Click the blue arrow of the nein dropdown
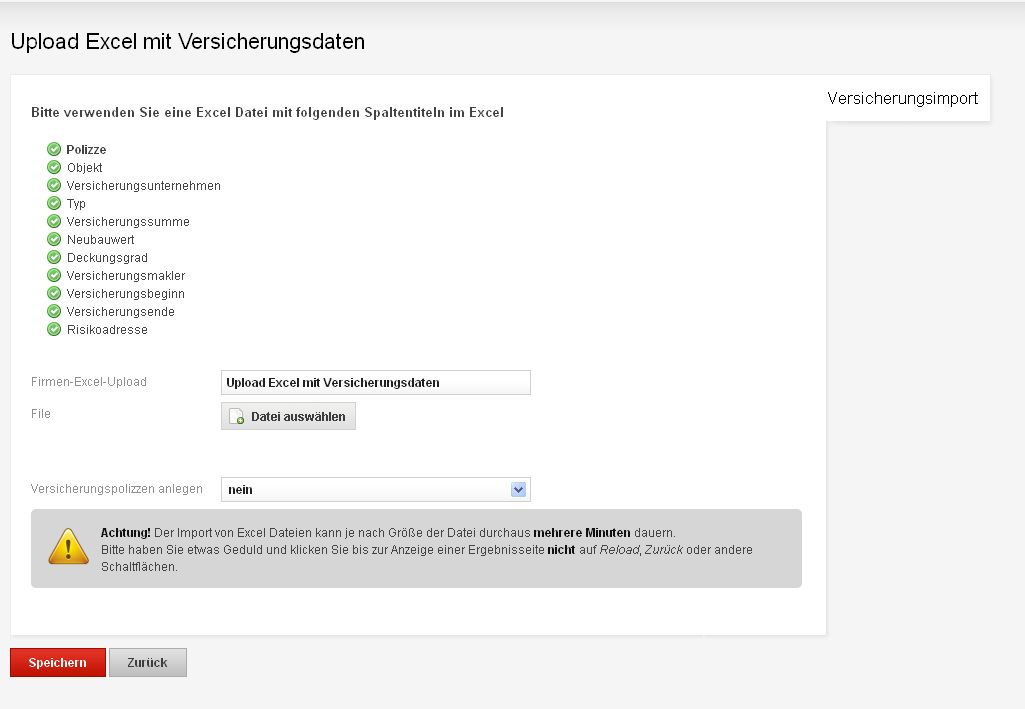This screenshot has height=709, width=1025. [x=518, y=490]
